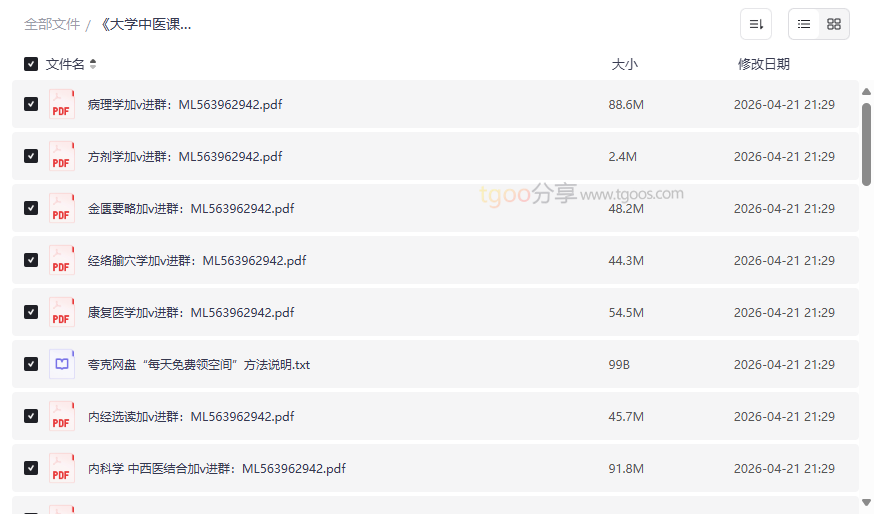The height and width of the screenshot is (514, 874).
Task: Uncheck the 经络腧穴学 file checkbox
Action: pyautogui.click(x=31, y=260)
